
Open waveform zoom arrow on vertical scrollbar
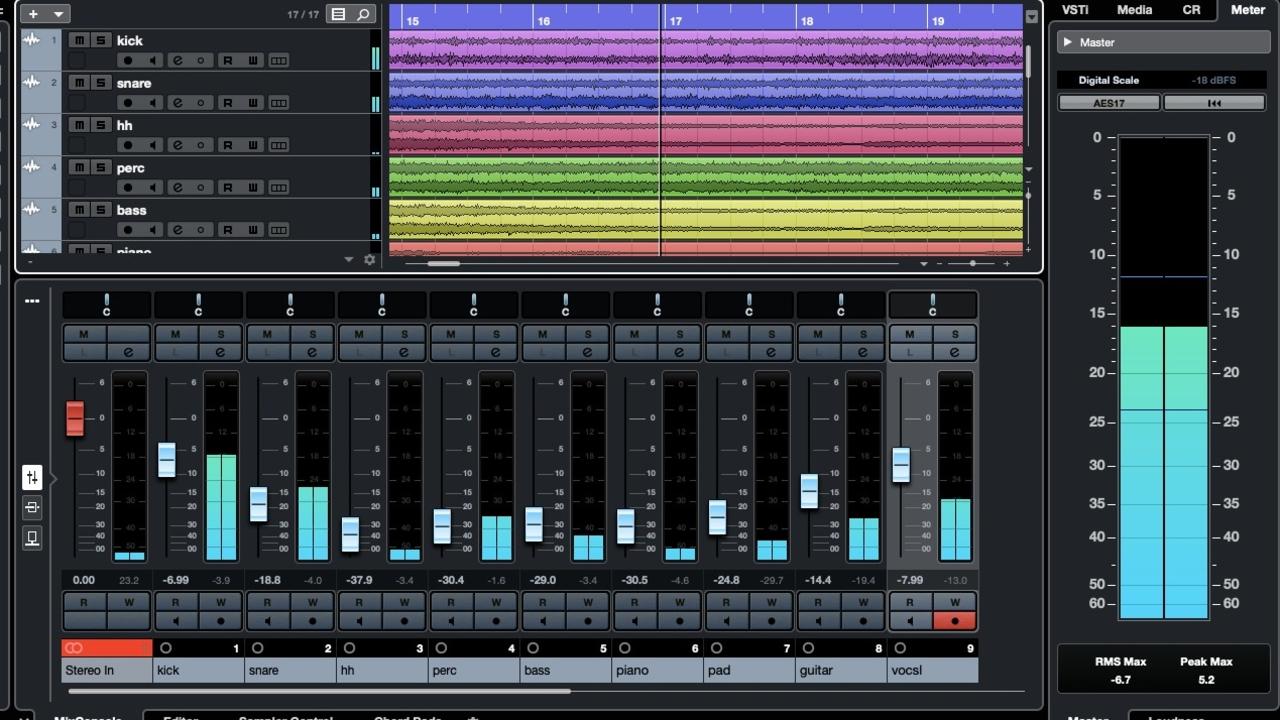pos(1029,170)
